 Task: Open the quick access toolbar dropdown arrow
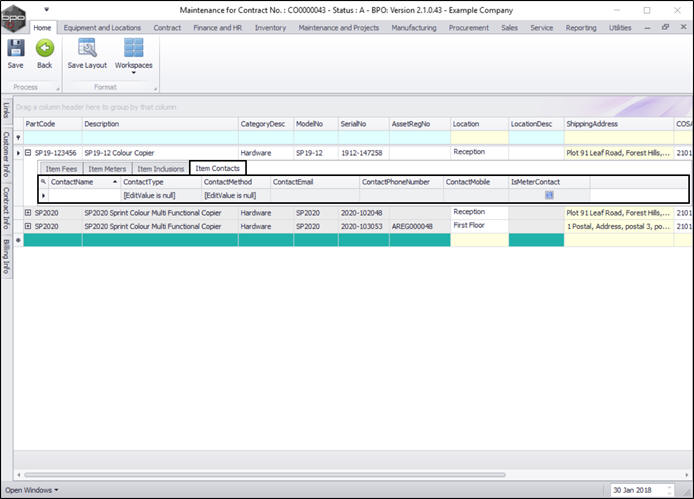click(46, 9)
